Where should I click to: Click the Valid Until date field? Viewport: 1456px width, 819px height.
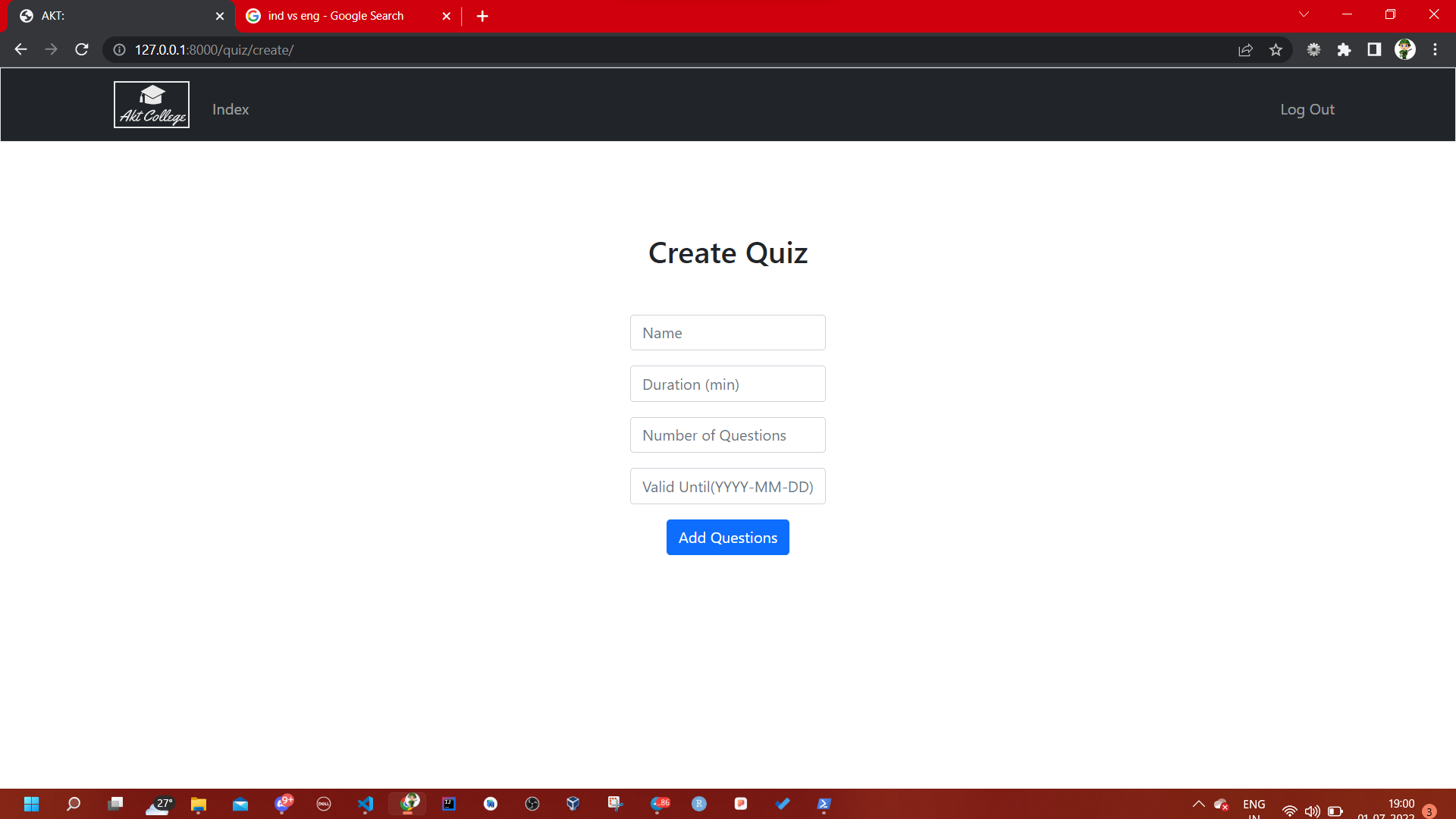coord(728,486)
